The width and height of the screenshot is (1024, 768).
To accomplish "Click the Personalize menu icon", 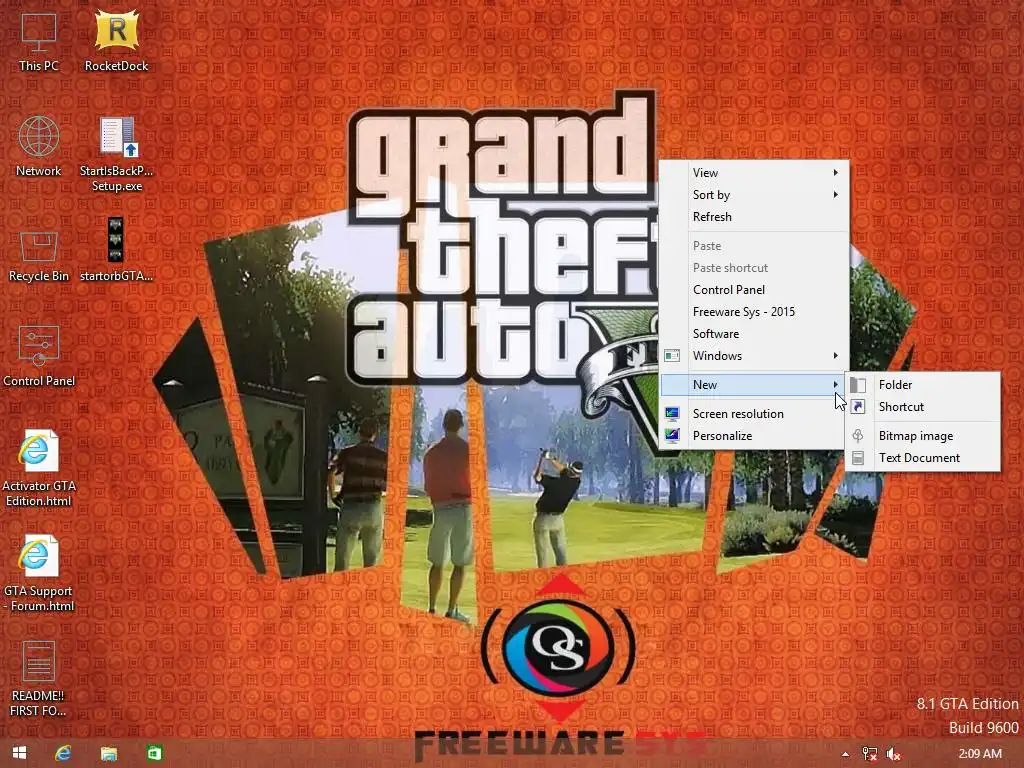I will point(672,436).
